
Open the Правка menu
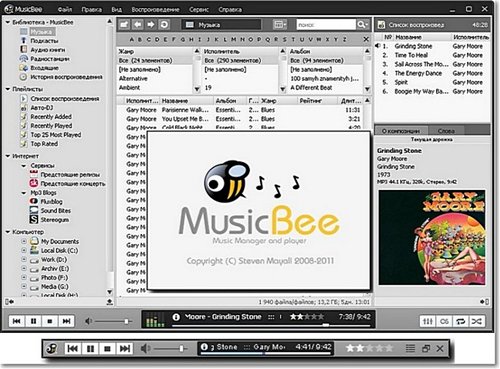91,9
